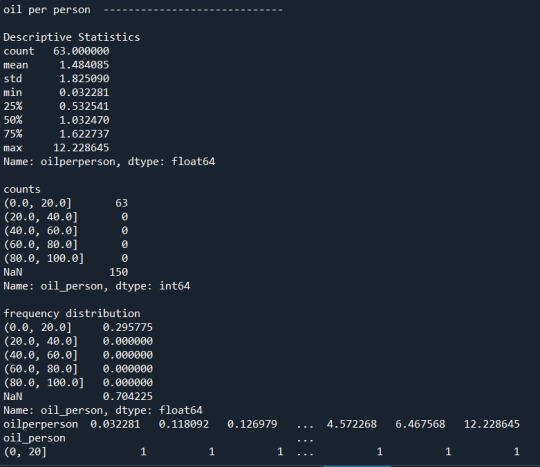540x467 pixels.
Task: Select 0.032281 in the min statistics row
Action: point(84,93)
